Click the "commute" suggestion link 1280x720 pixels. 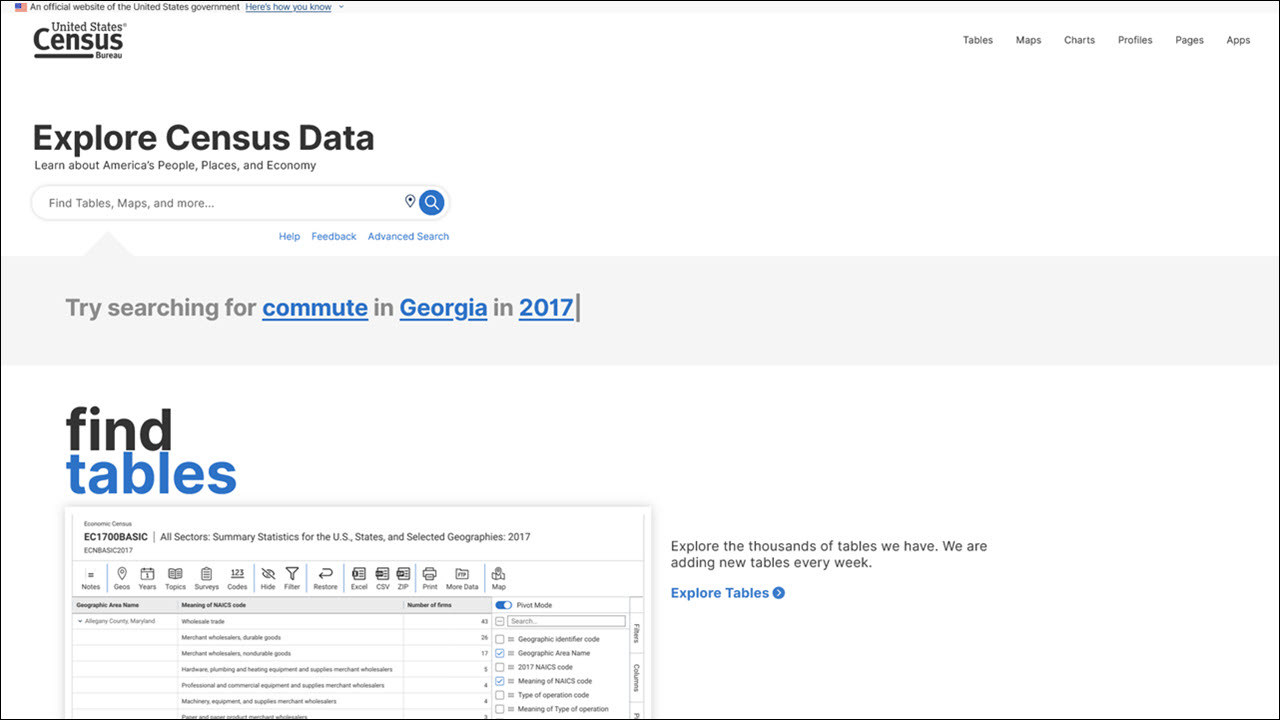coord(315,308)
